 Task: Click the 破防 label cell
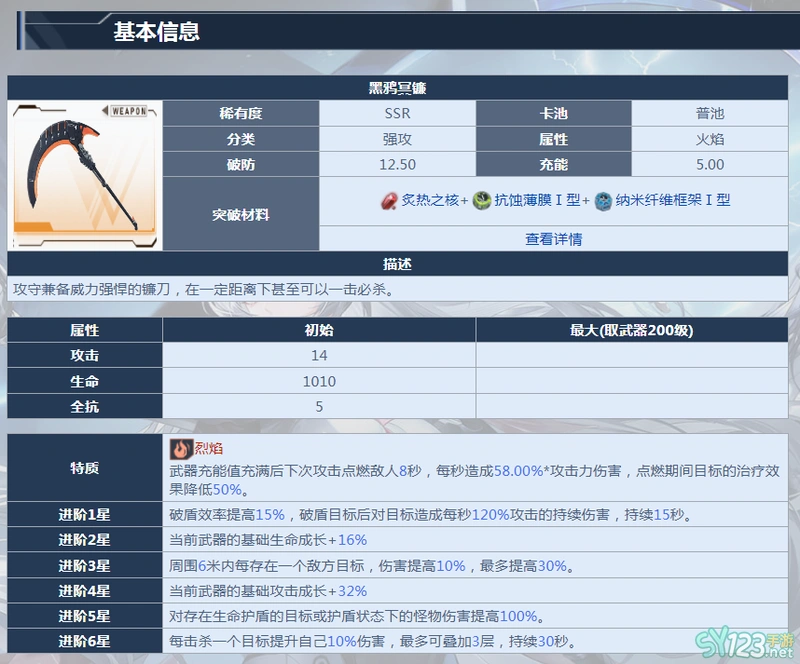tap(241, 164)
